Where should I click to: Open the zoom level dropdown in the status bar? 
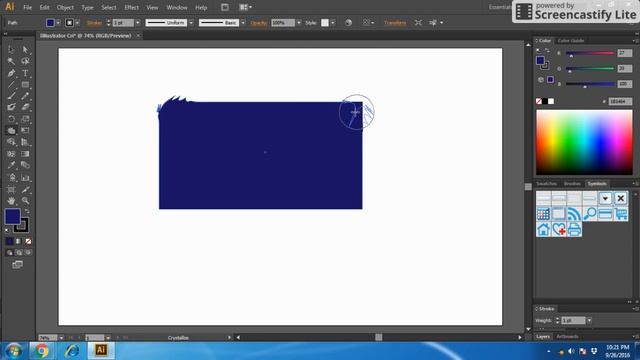(61, 338)
